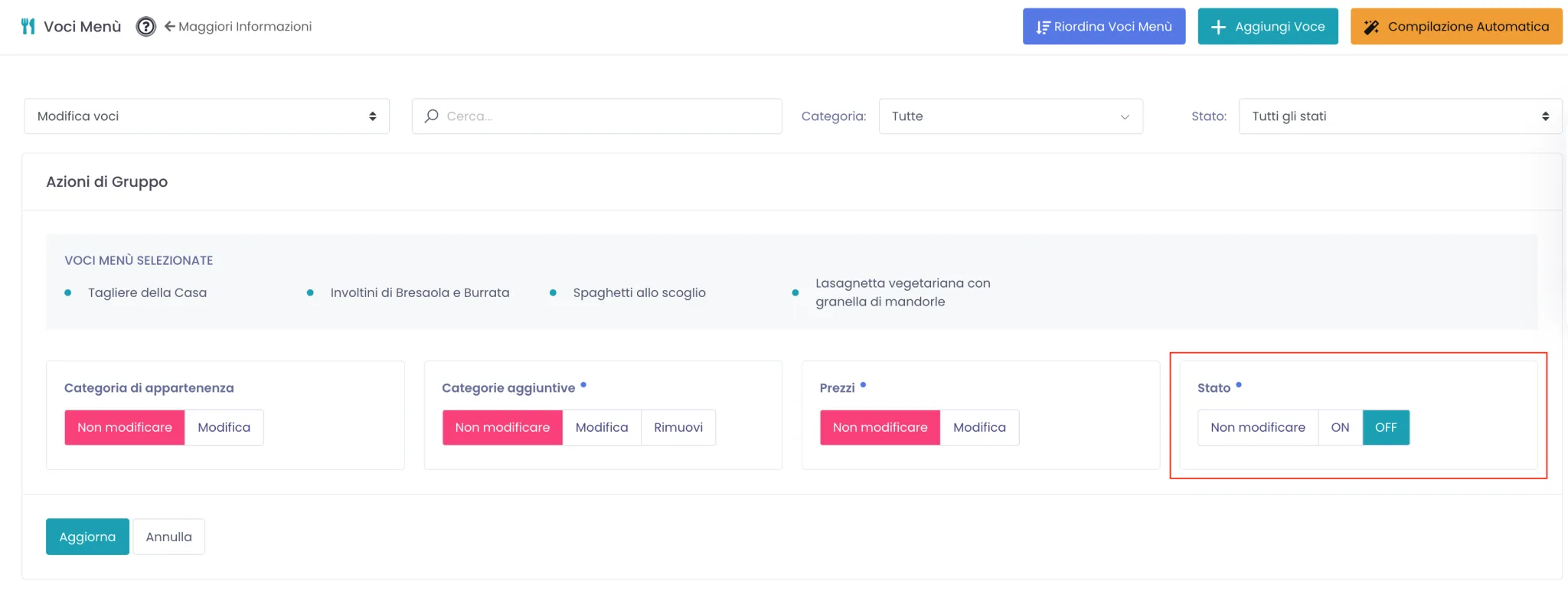Select Non modificare under Prezzi
Viewport: 1568px width, 591px height.
coord(880,427)
